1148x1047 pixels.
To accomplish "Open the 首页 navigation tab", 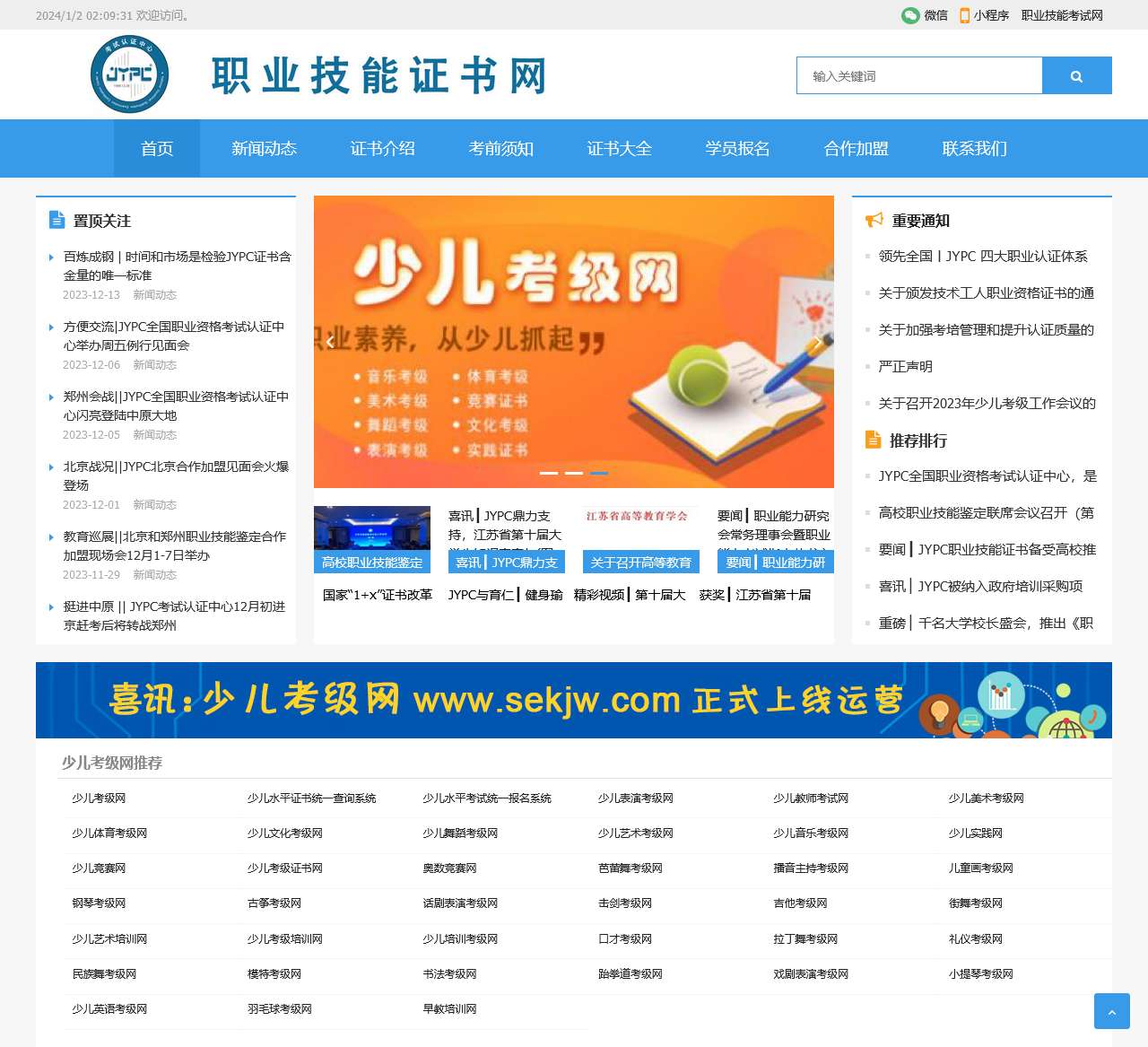I will tap(157, 149).
